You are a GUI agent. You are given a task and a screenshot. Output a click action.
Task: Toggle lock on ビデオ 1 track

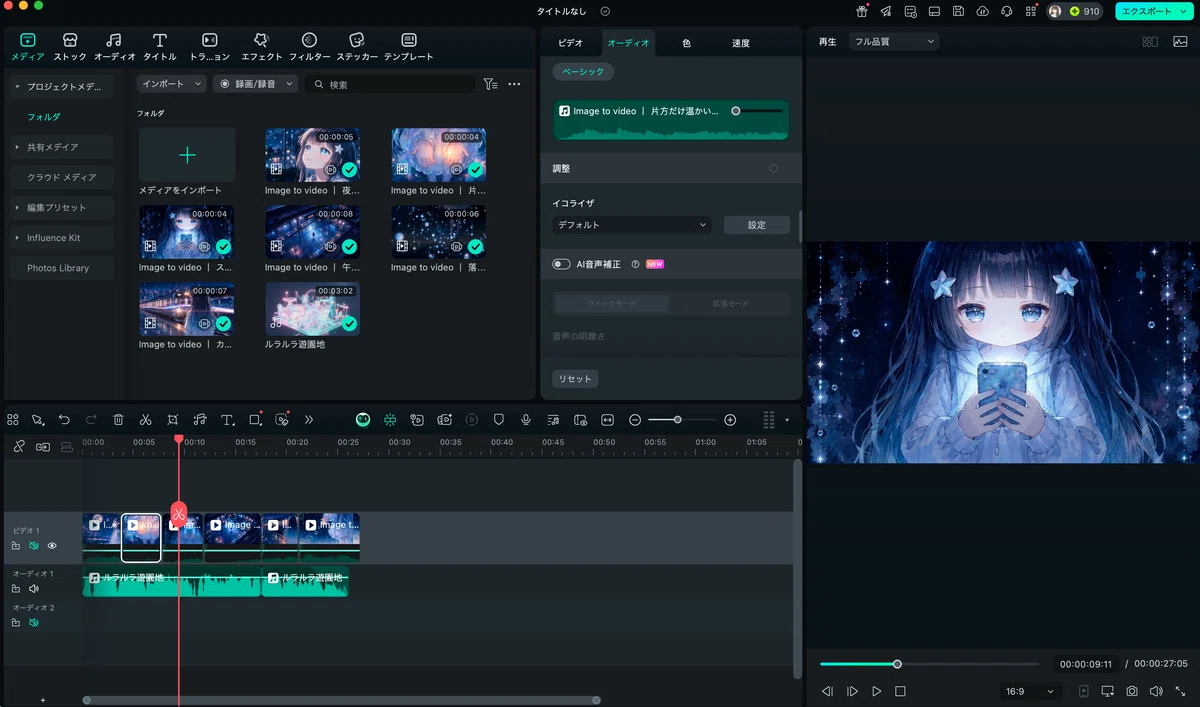pos(16,546)
